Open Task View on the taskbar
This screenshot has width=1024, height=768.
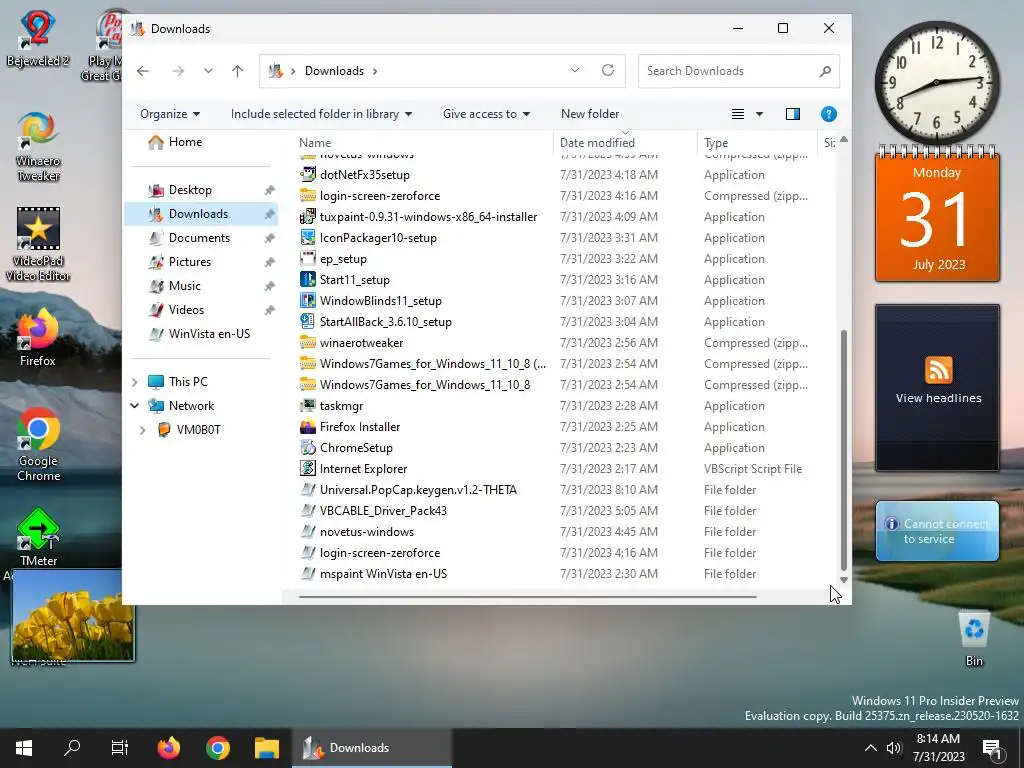pos(120,748)
